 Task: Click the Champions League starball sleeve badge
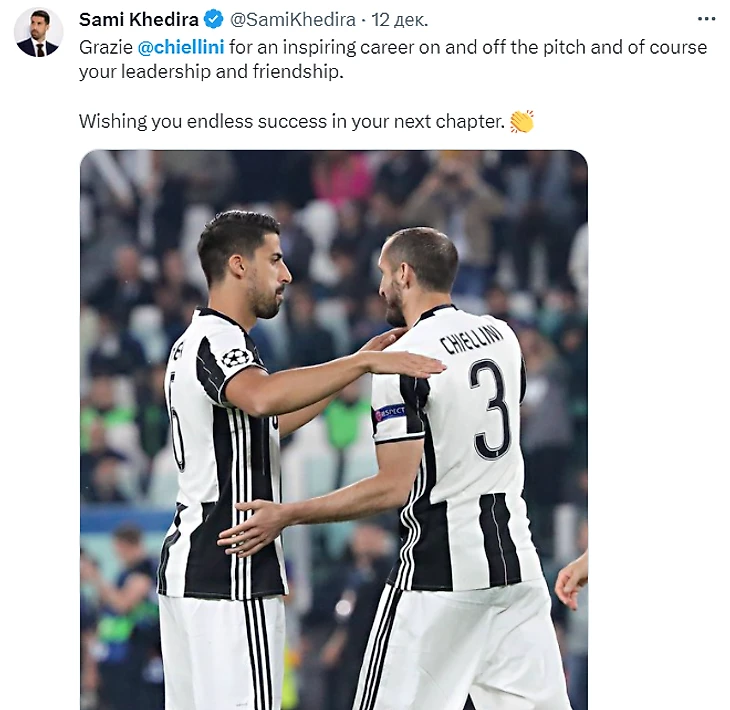(x=236, y=358)
